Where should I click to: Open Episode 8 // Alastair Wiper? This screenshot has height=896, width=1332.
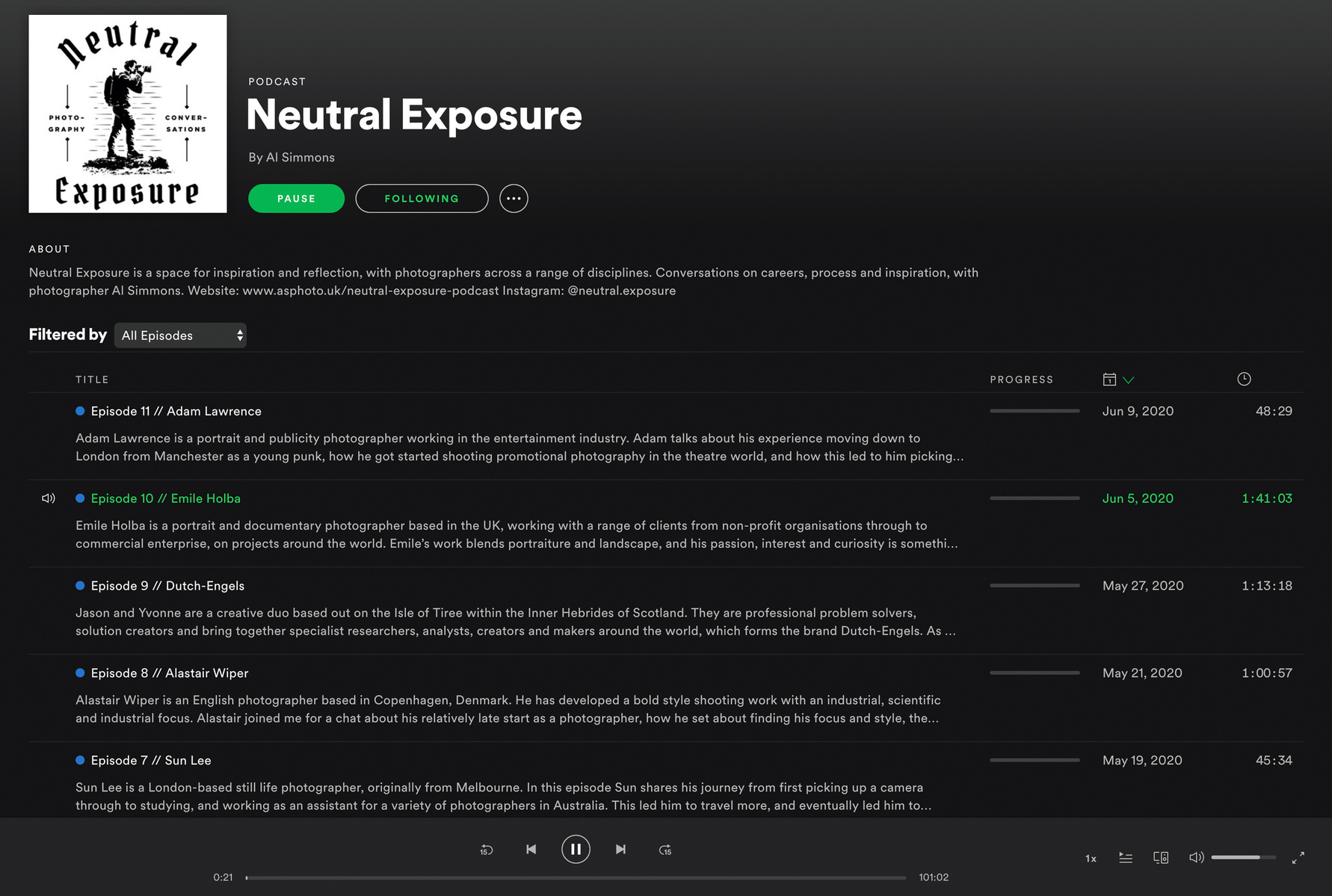169,673
